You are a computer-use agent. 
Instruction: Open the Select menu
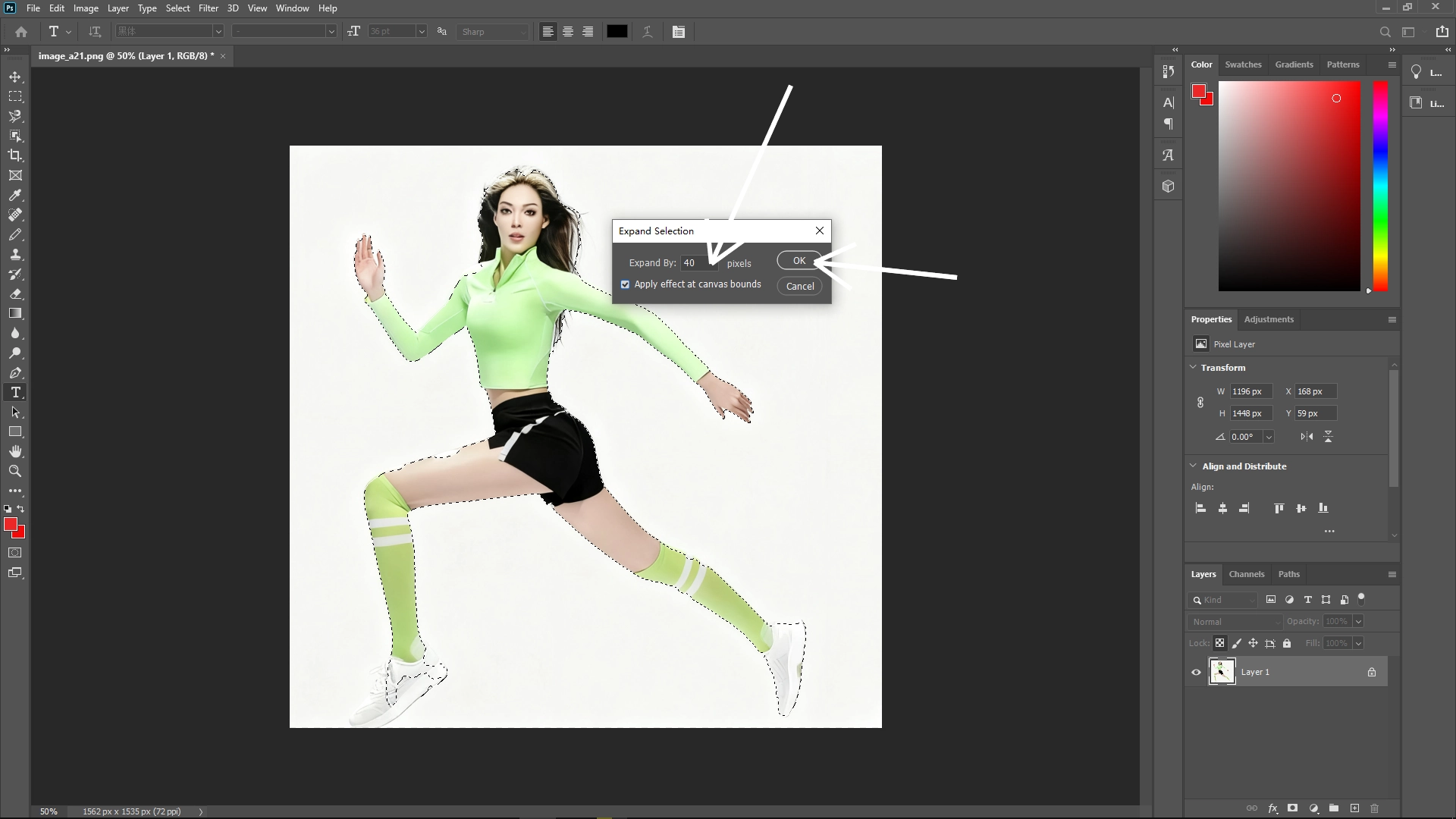tap(177, 8)
